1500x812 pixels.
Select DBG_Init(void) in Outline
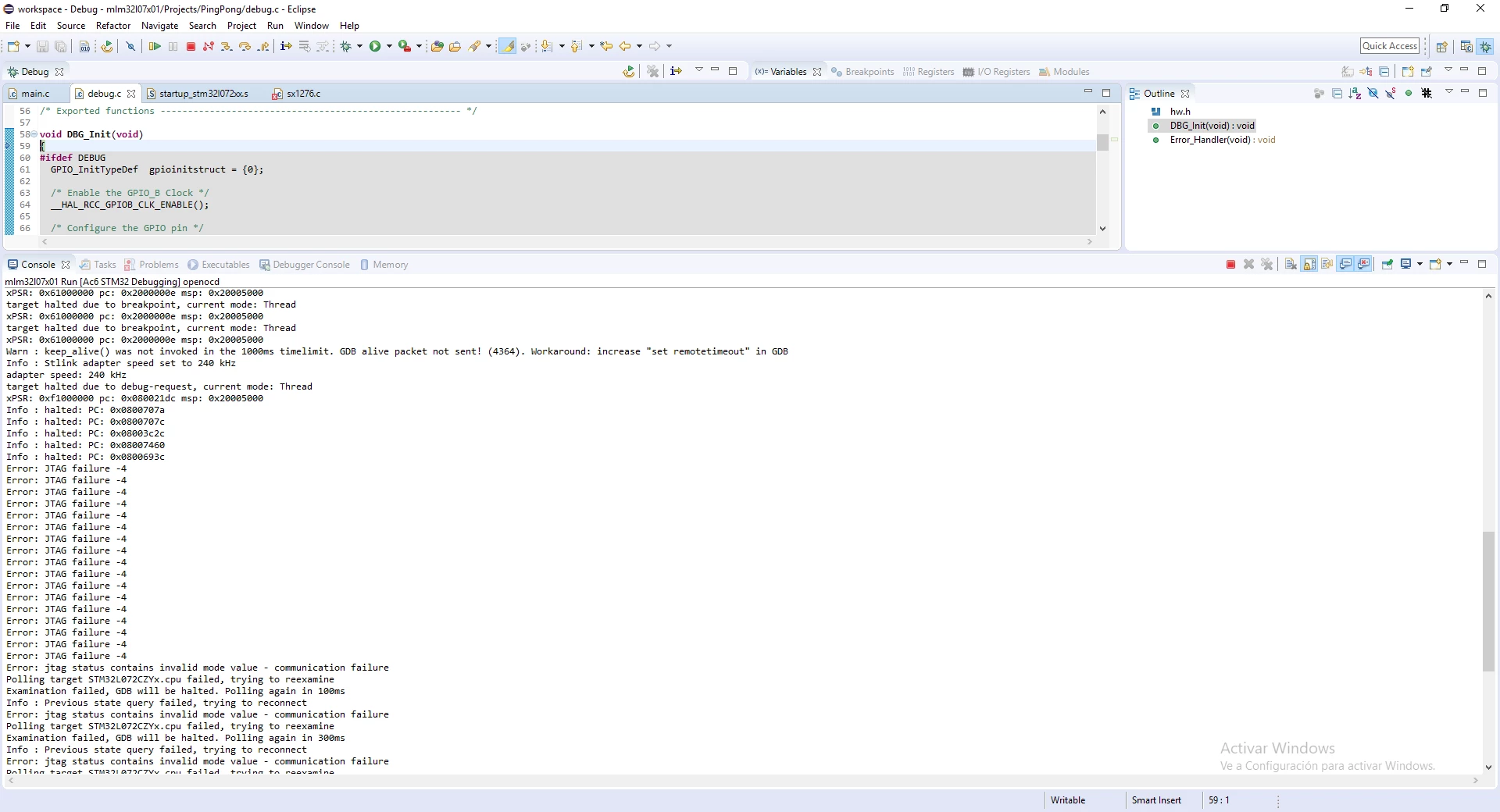coord(1212,126)
